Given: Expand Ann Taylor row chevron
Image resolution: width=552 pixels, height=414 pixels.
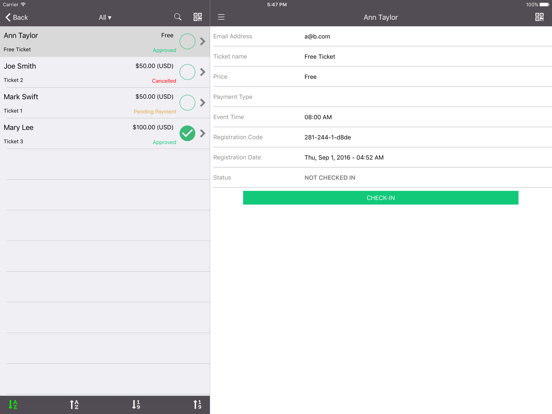Looking at the screenshot, I should [202, 41].
